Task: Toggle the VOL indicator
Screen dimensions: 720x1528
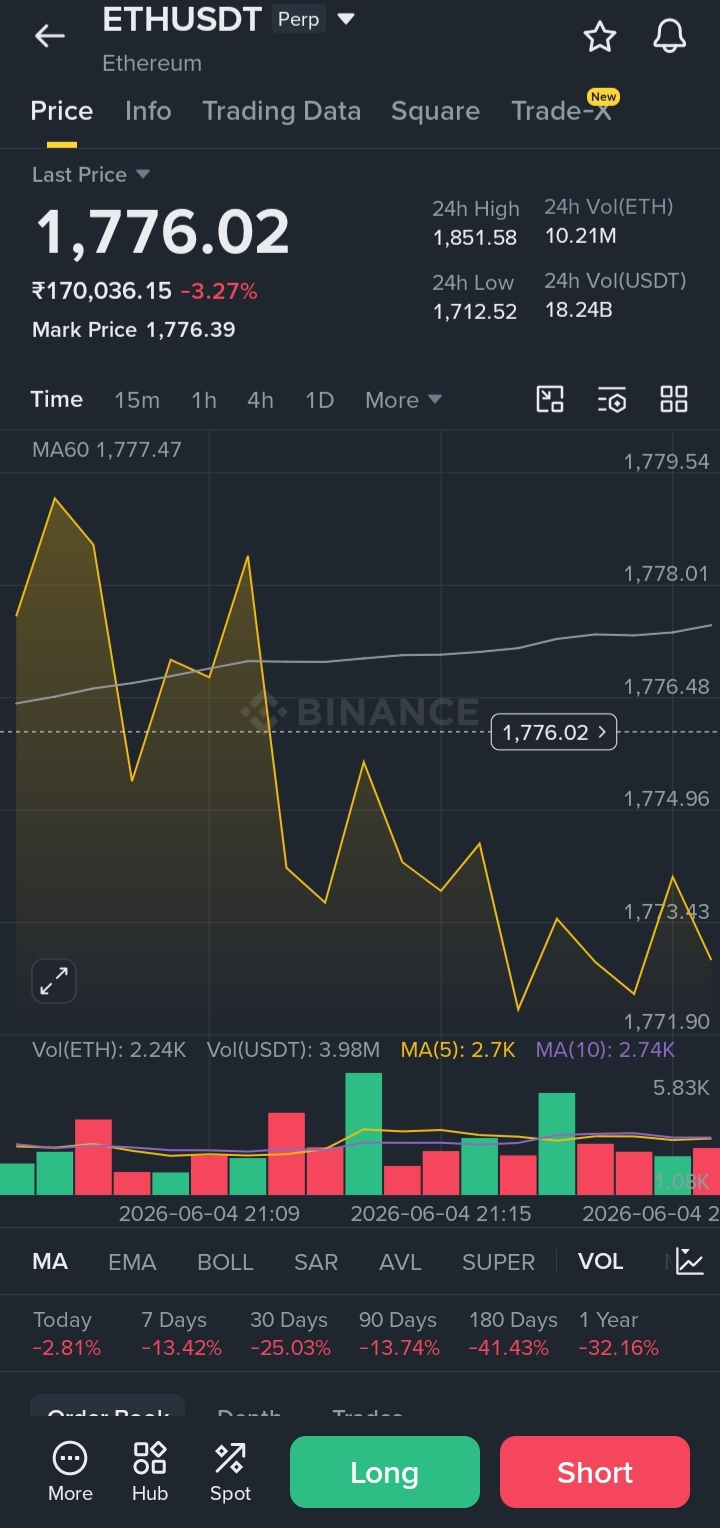Action: pyautogui.click(x=600, y=1261)
